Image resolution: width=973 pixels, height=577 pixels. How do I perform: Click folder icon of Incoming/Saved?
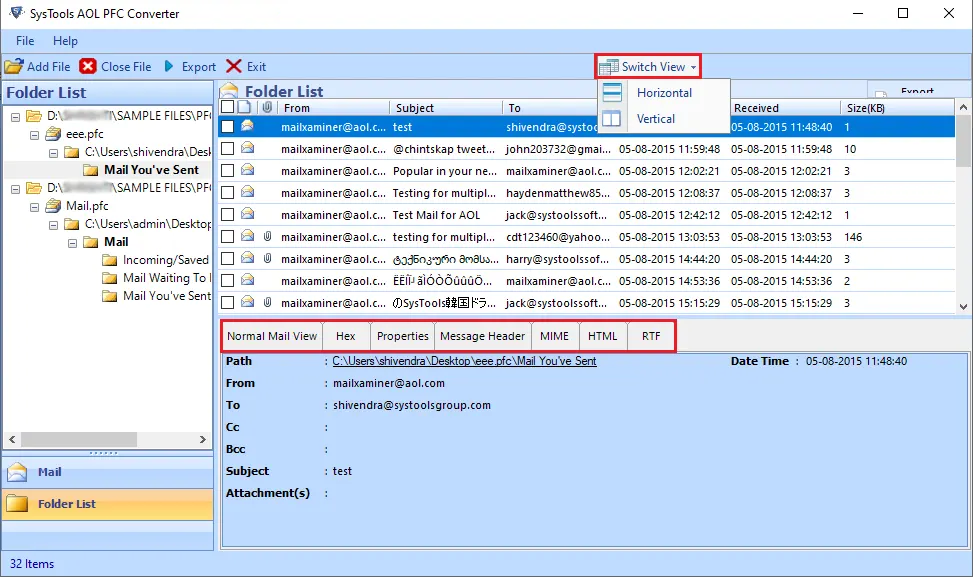pyautogui.click(x=110, y=260)
